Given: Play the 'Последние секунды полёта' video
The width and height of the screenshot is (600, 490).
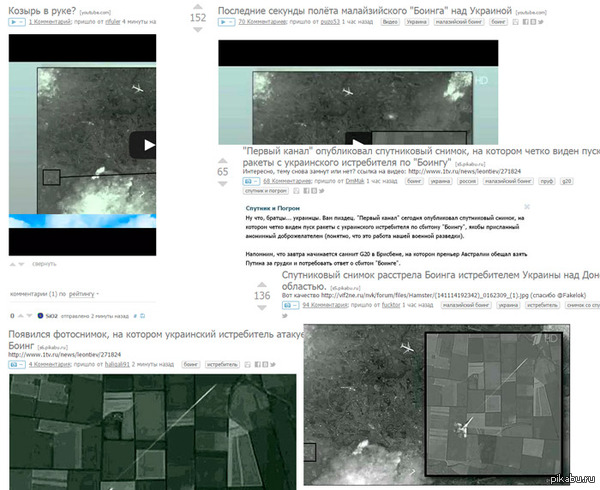Looking at the screenshot, I should coord(358,138).
